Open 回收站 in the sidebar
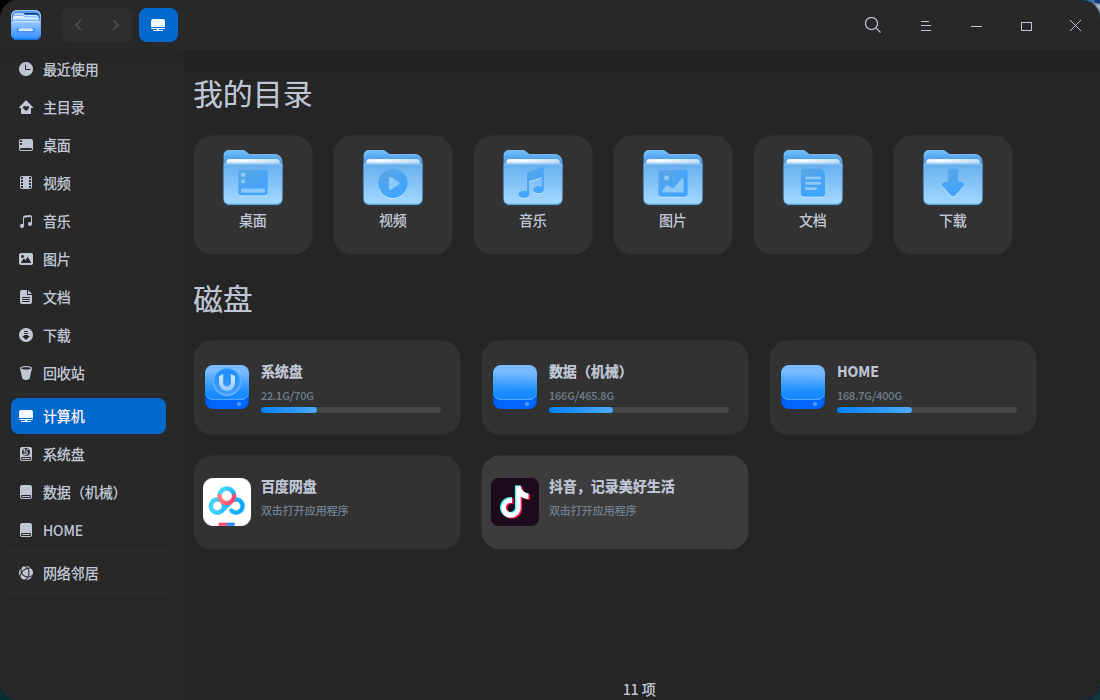The image size is (1100, 700). [x=88, y=373]
